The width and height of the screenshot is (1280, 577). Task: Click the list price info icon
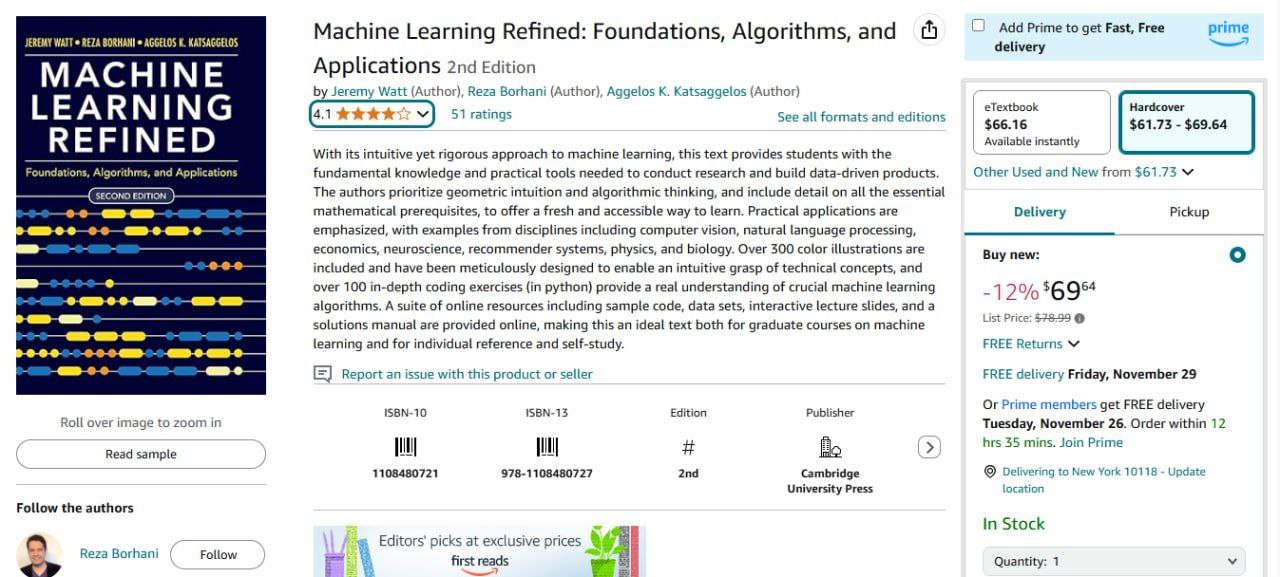coord(1079,319)
